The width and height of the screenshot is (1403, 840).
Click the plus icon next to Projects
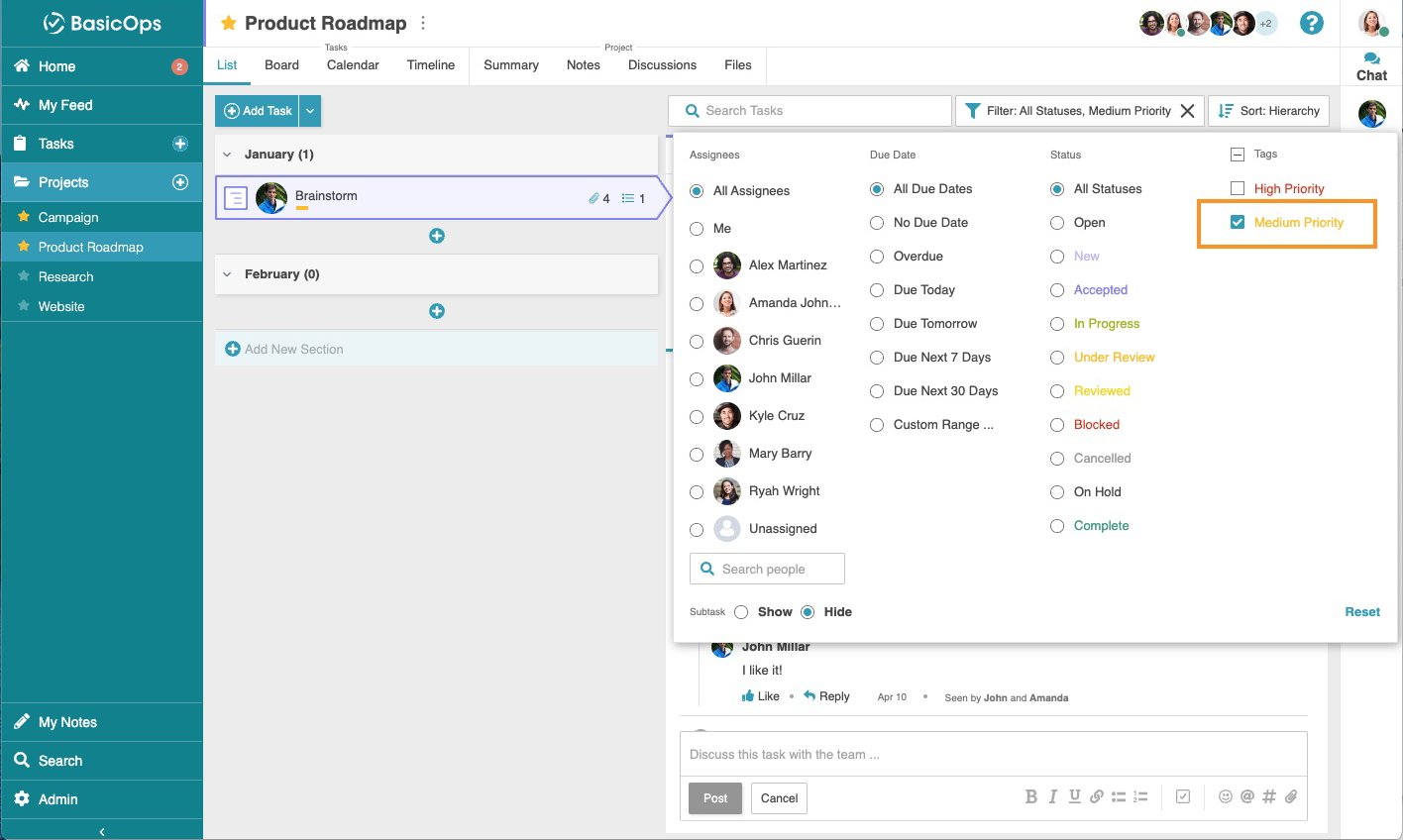coord(180,182)
